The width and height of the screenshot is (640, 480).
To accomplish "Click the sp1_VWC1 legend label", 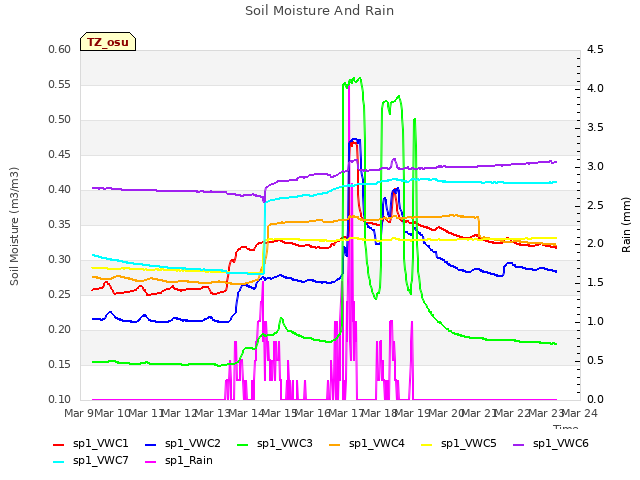I will [x=100, y=444].
